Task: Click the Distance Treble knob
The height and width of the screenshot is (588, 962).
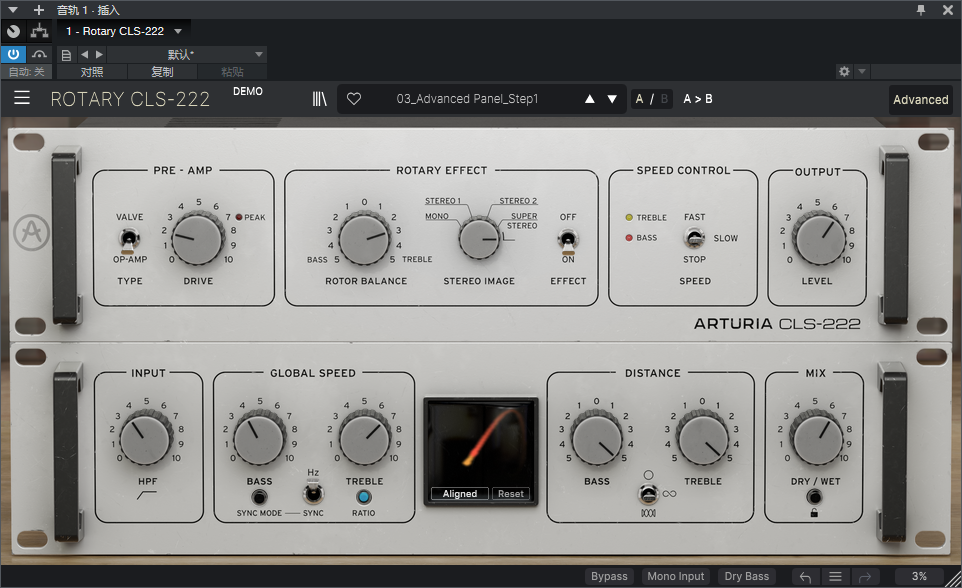Action: (x=702, y=438)
